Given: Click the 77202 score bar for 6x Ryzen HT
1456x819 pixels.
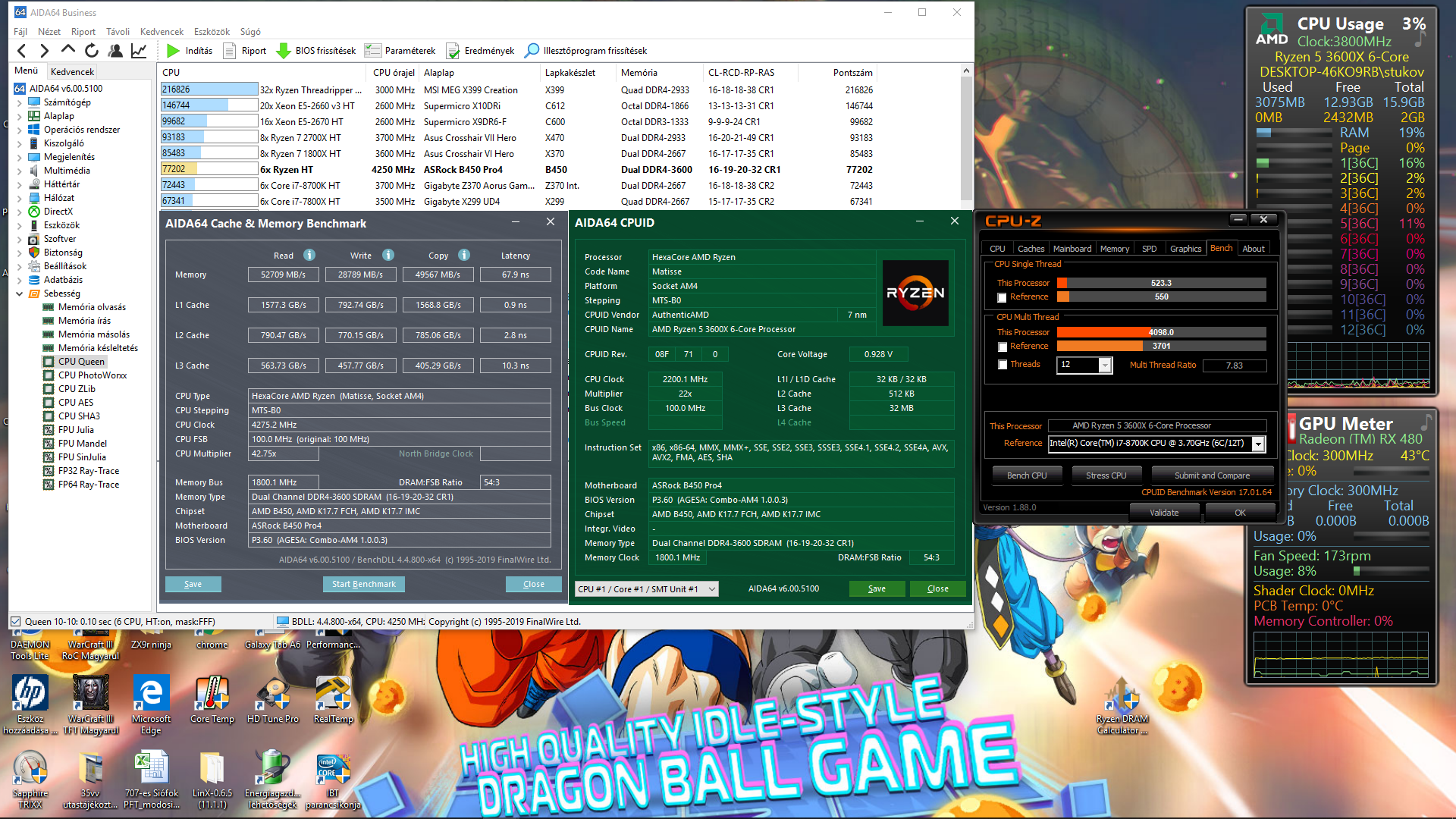Looking at the screenshot, I should coord(209,170).
